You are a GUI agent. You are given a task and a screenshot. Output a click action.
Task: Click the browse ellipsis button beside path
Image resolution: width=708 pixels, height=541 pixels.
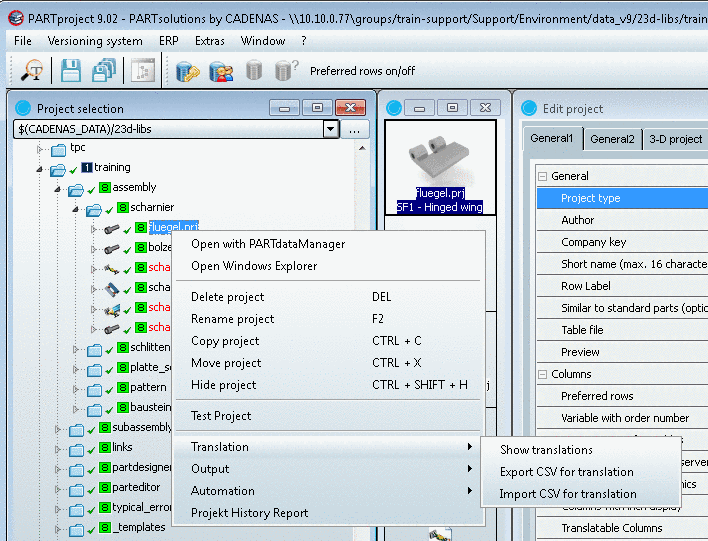pos(354,130)
